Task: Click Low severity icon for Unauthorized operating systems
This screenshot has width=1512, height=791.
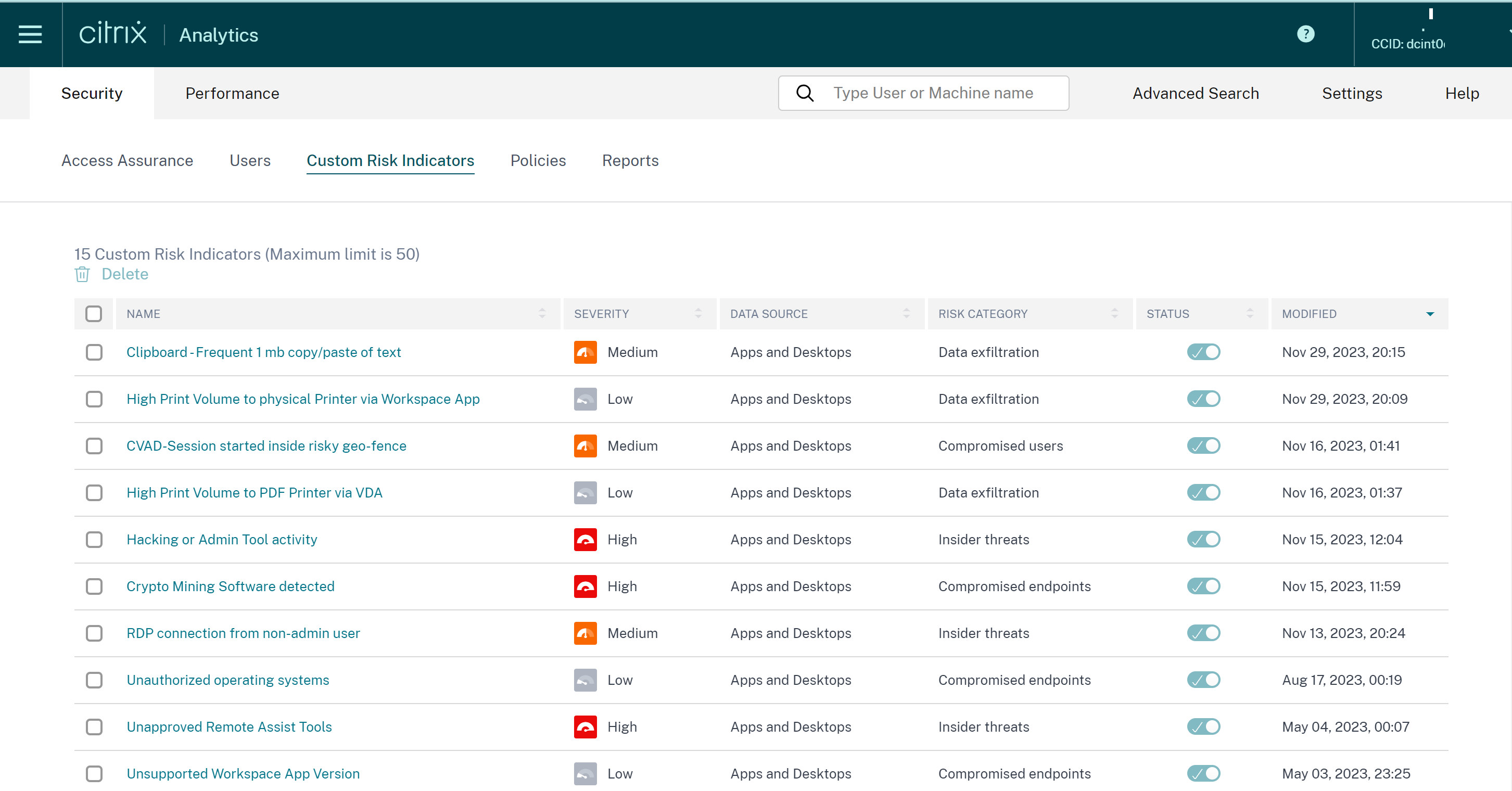Action: click(585, 680)
